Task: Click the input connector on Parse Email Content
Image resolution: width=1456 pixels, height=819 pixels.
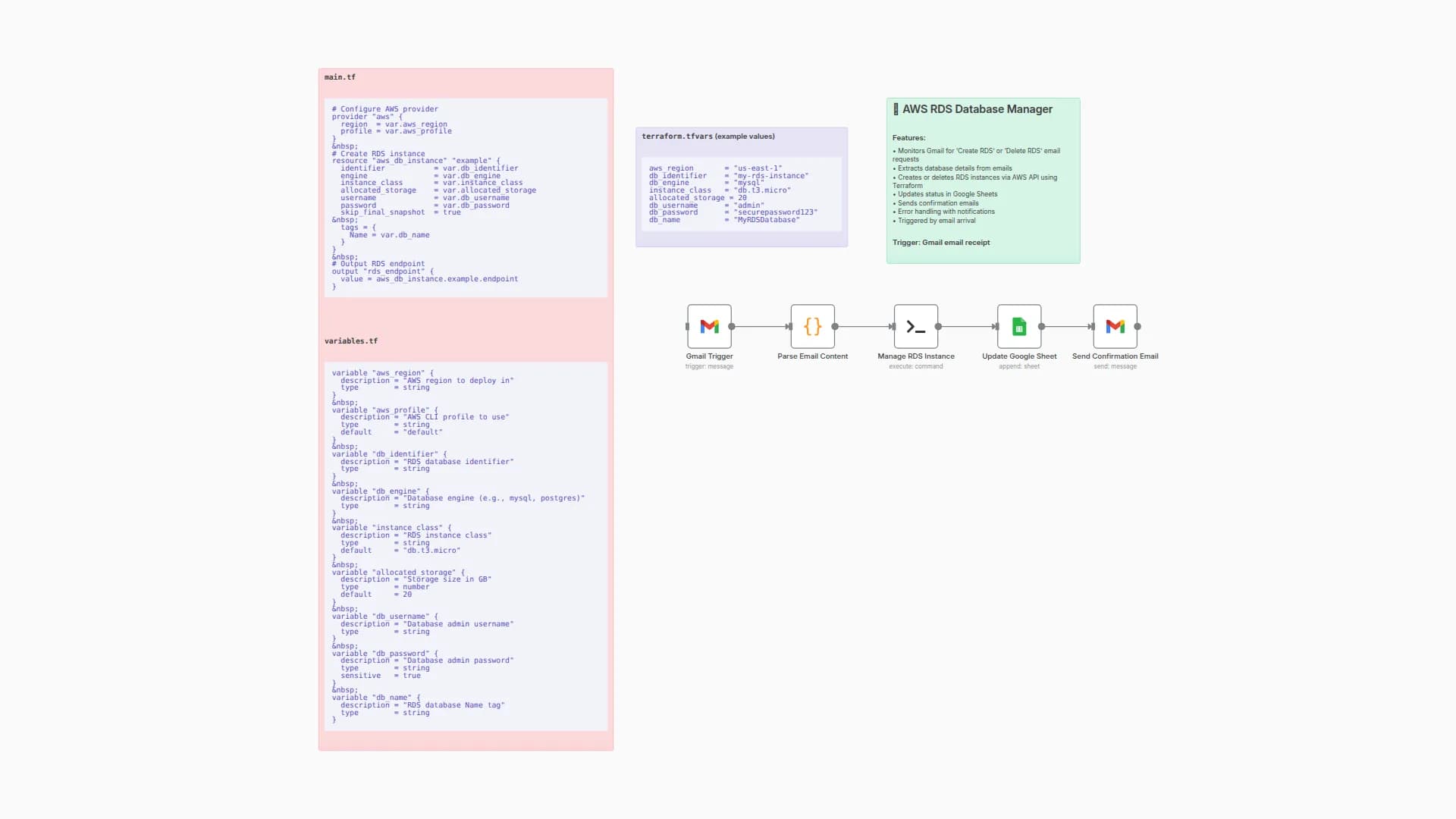Action: coord(789,327)
